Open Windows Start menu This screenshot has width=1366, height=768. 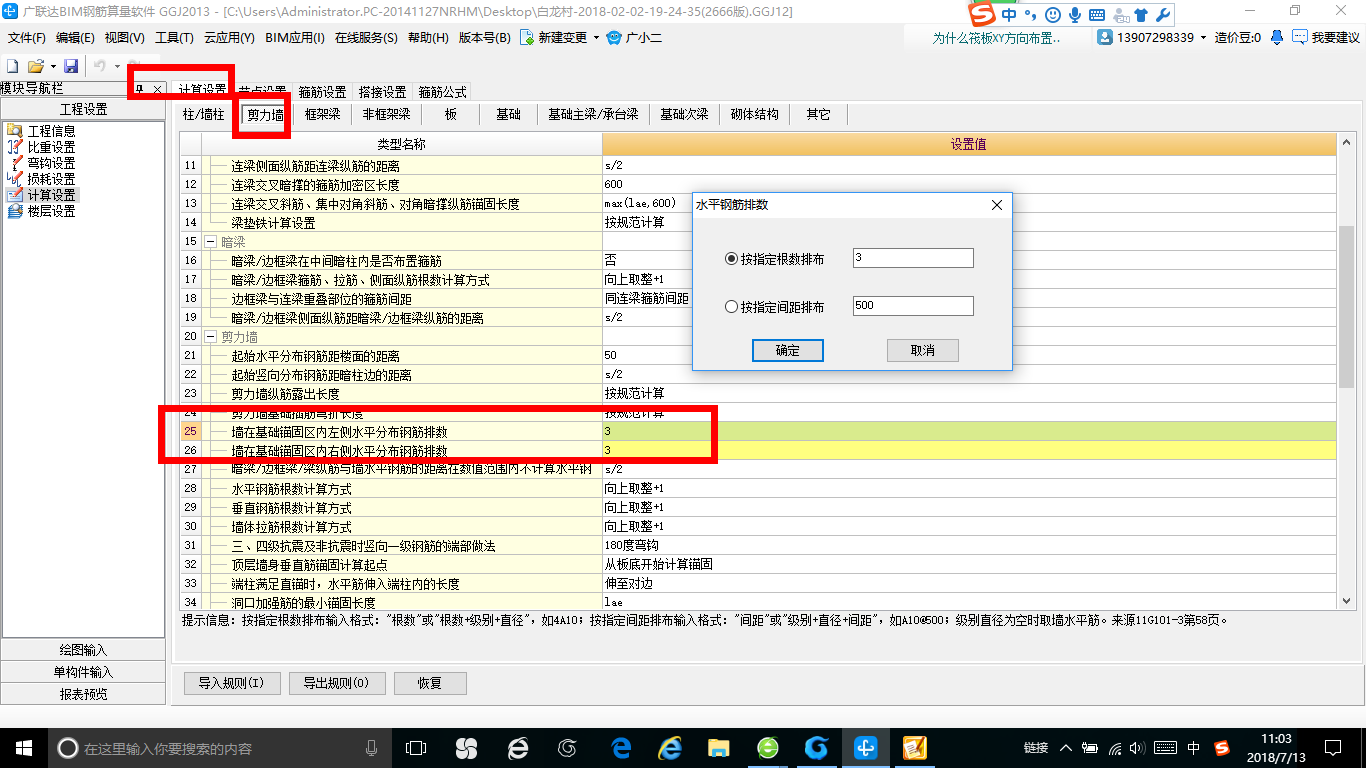(22, 747)
